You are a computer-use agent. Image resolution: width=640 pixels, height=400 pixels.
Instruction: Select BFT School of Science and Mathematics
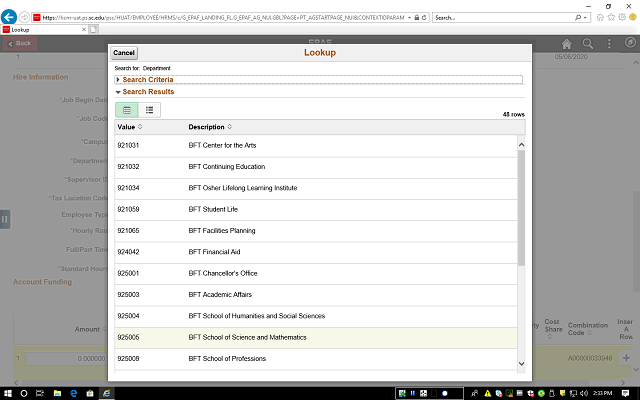pyautogui.click(x=247, y=337)
